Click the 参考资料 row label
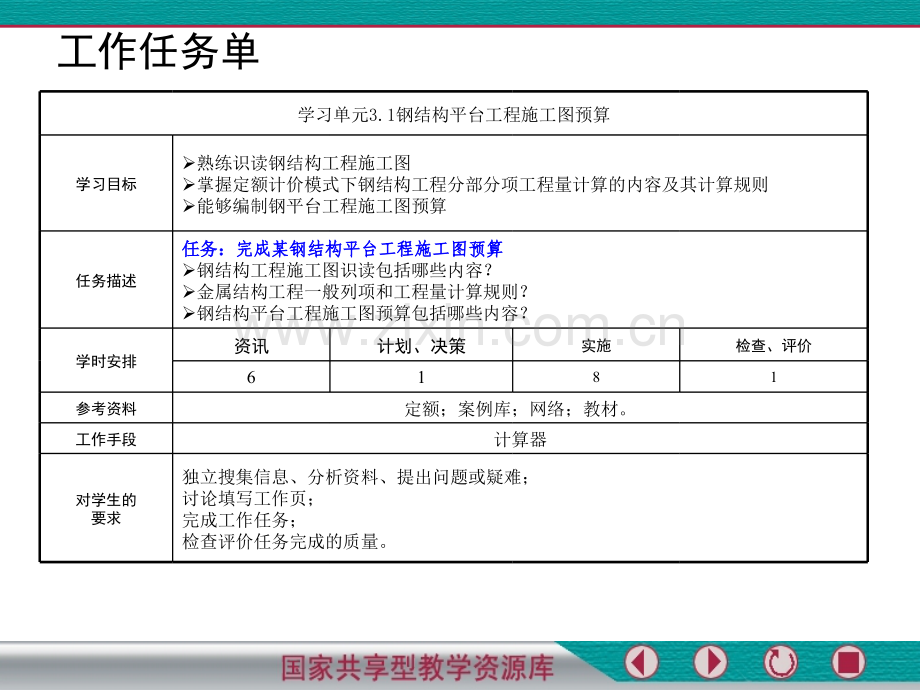Image resolution: width=920 pixels, height=690 pixels. pyautogui.click(x=106, y=408)
